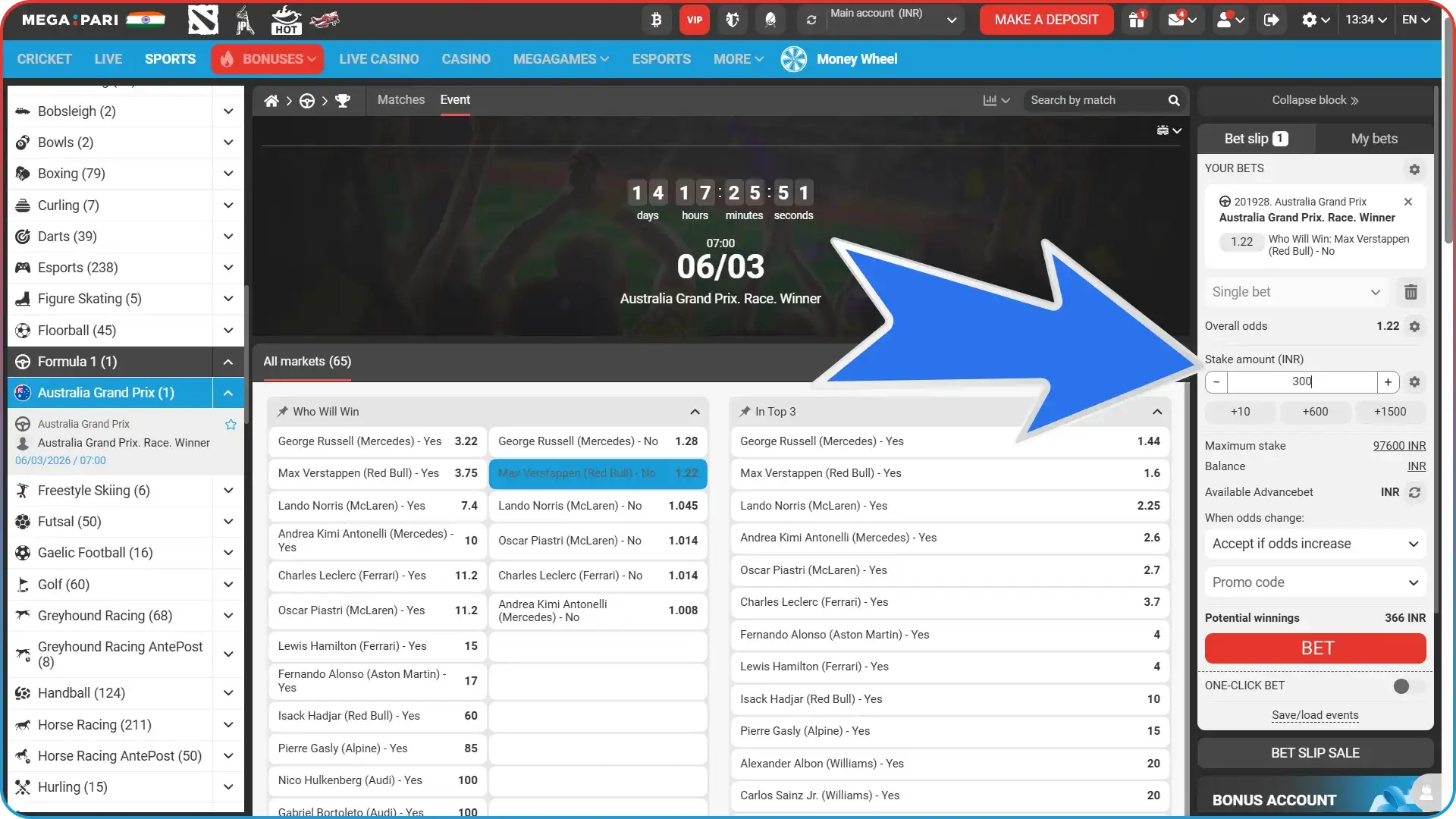The image size is (1456, 819).
Task: Open the Overall odds settings gear
Action: [1414, 326]
